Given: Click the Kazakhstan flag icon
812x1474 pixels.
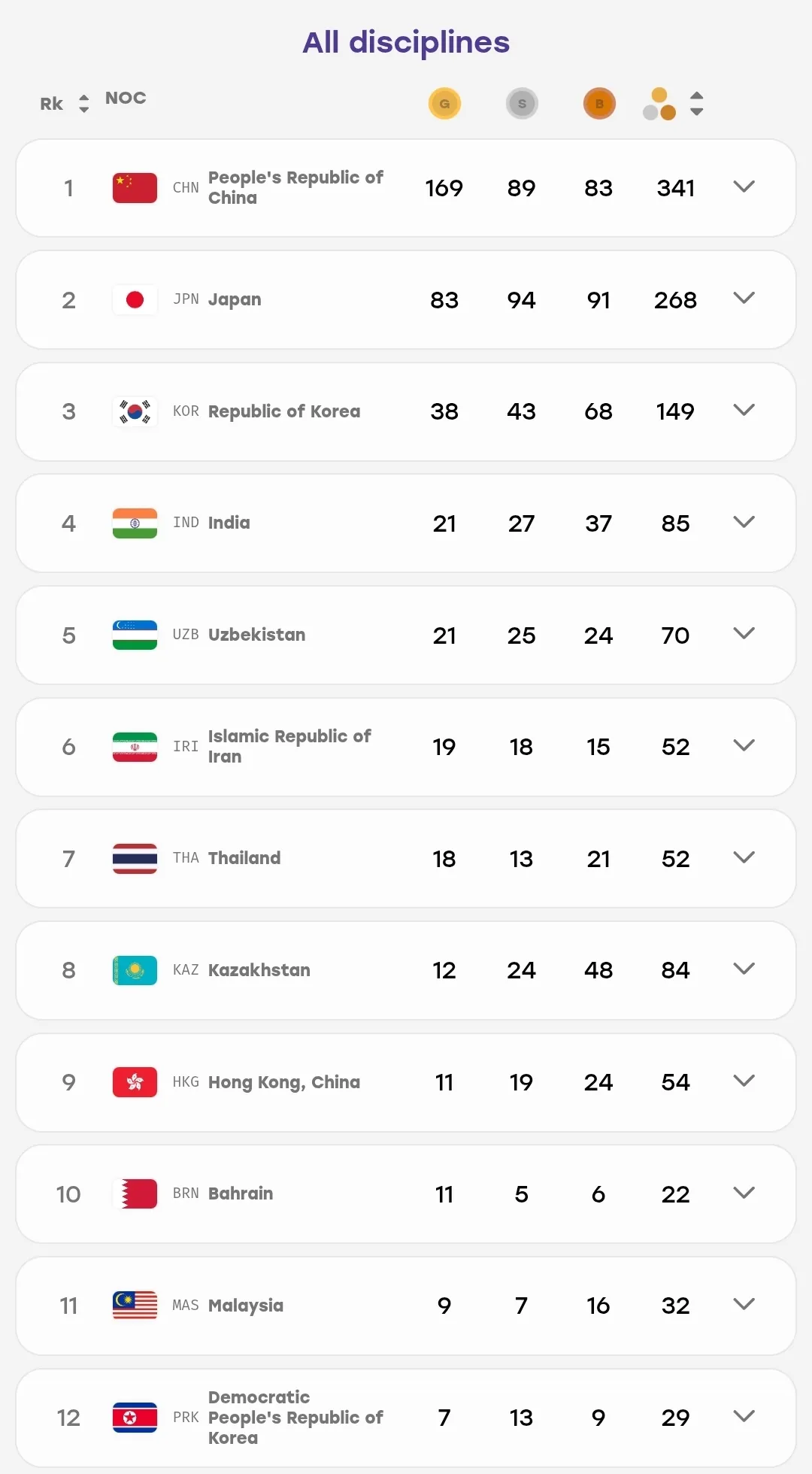Looking at the screenshot, I should [135, 970].
